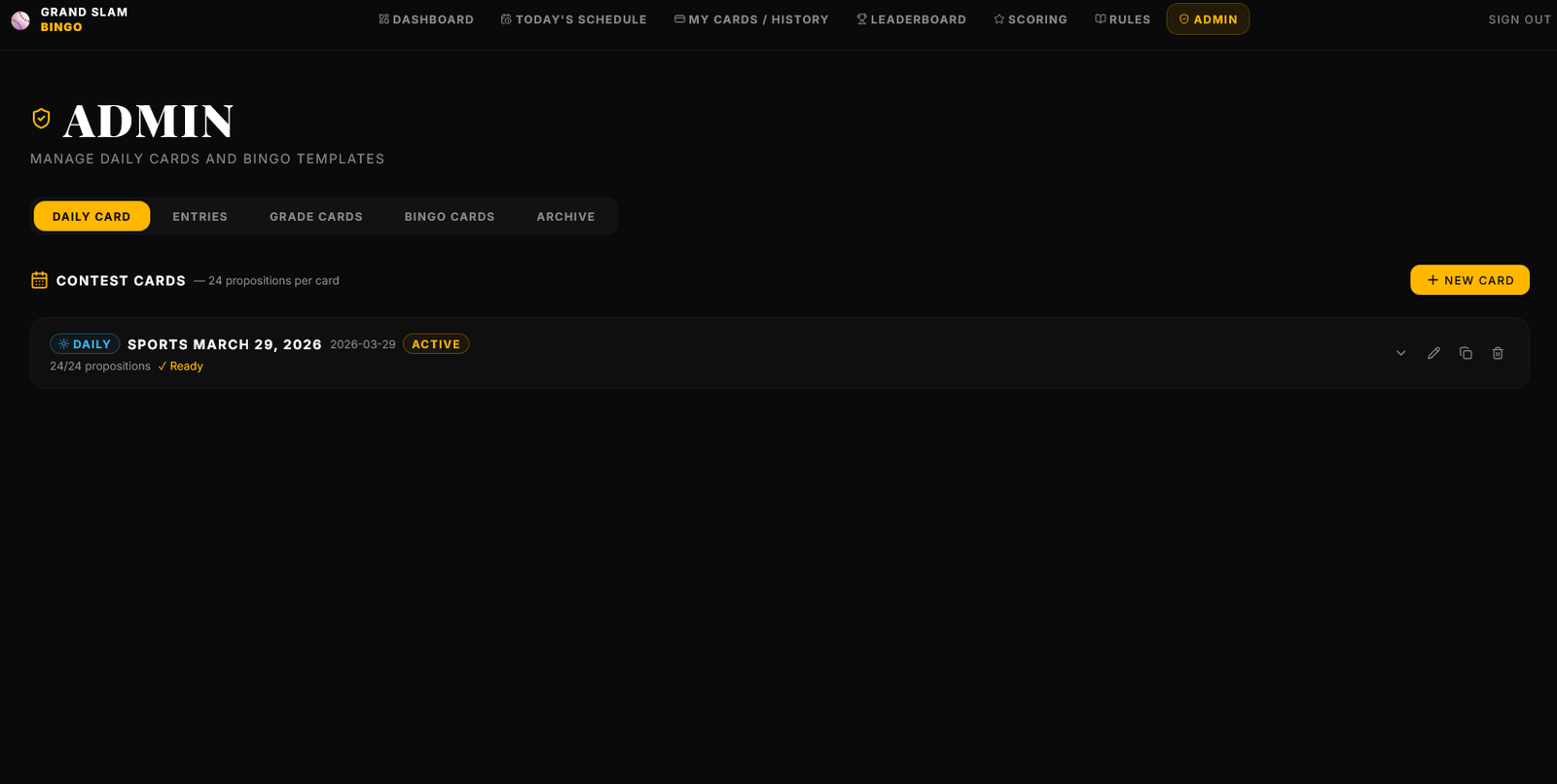Click the baseball logo icon
Image resolution: width=1557 pixels, height=784 pixels.
20,20
